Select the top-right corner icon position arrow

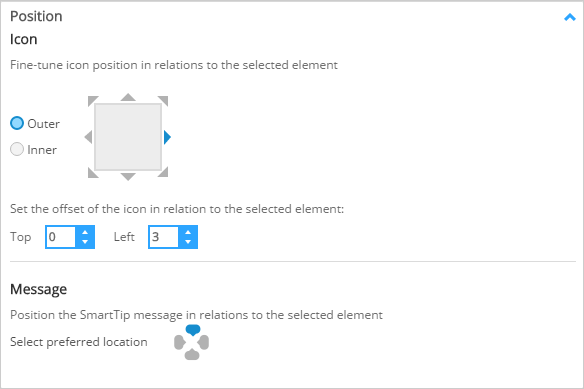[164, 100]
